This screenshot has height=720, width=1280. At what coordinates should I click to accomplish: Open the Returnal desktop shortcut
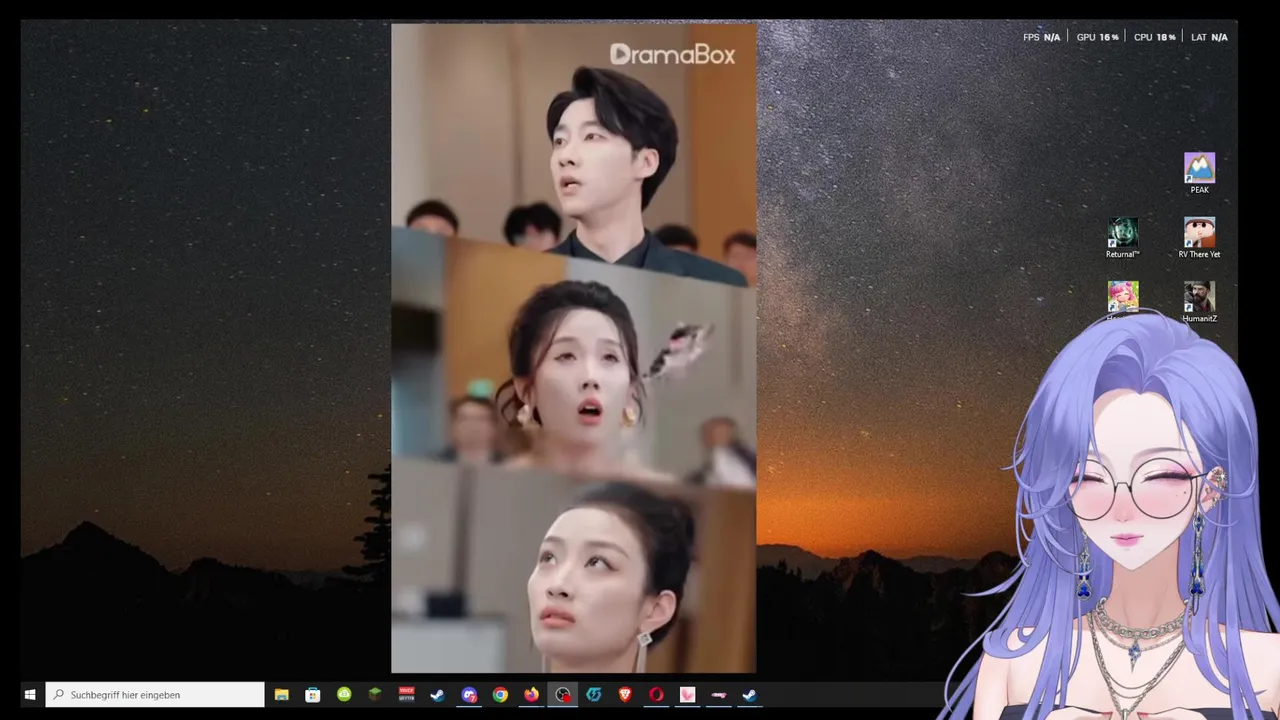pyautogui.click(x=1122, y=238)
